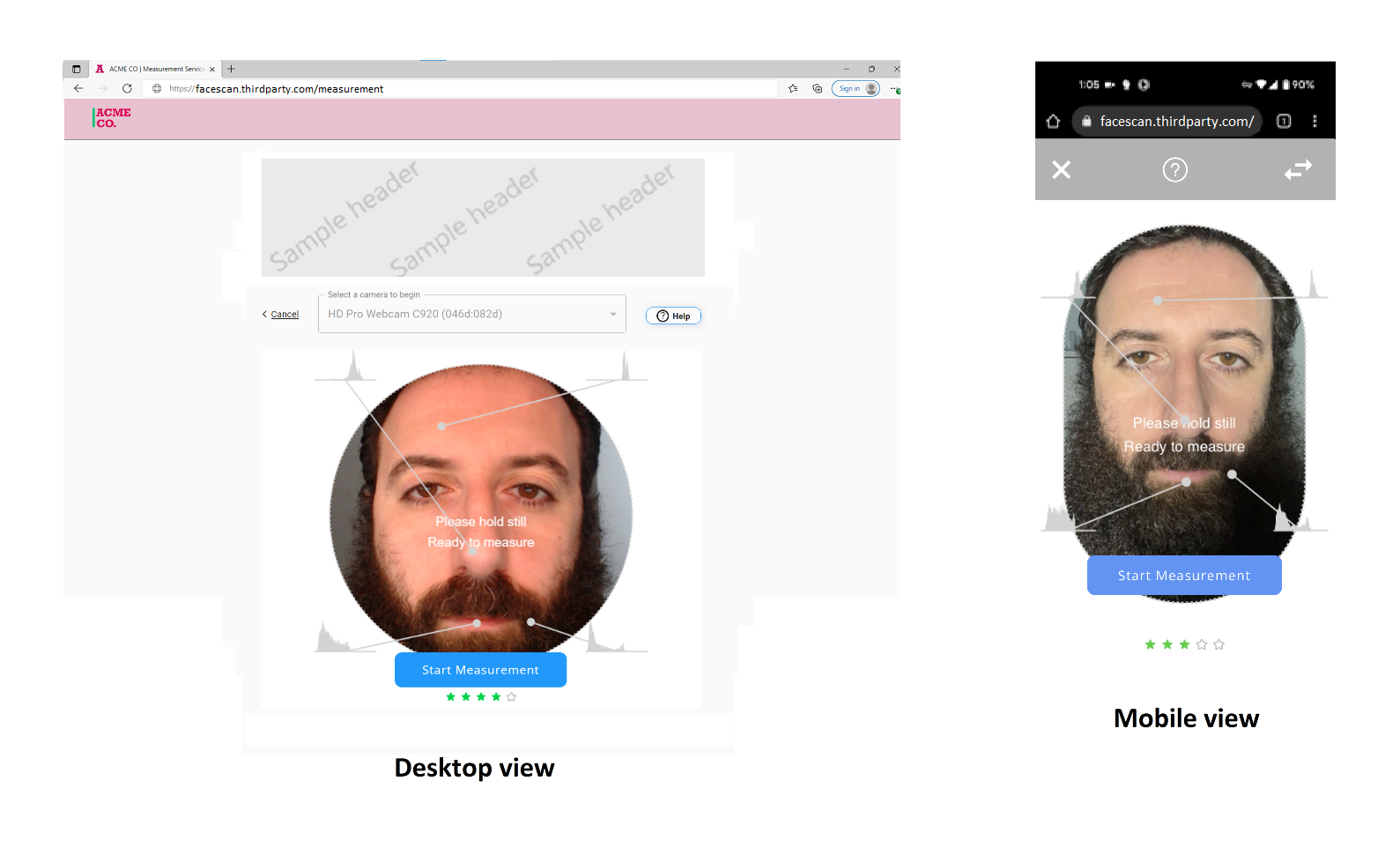Click the desktop browser back arrow

78,89
